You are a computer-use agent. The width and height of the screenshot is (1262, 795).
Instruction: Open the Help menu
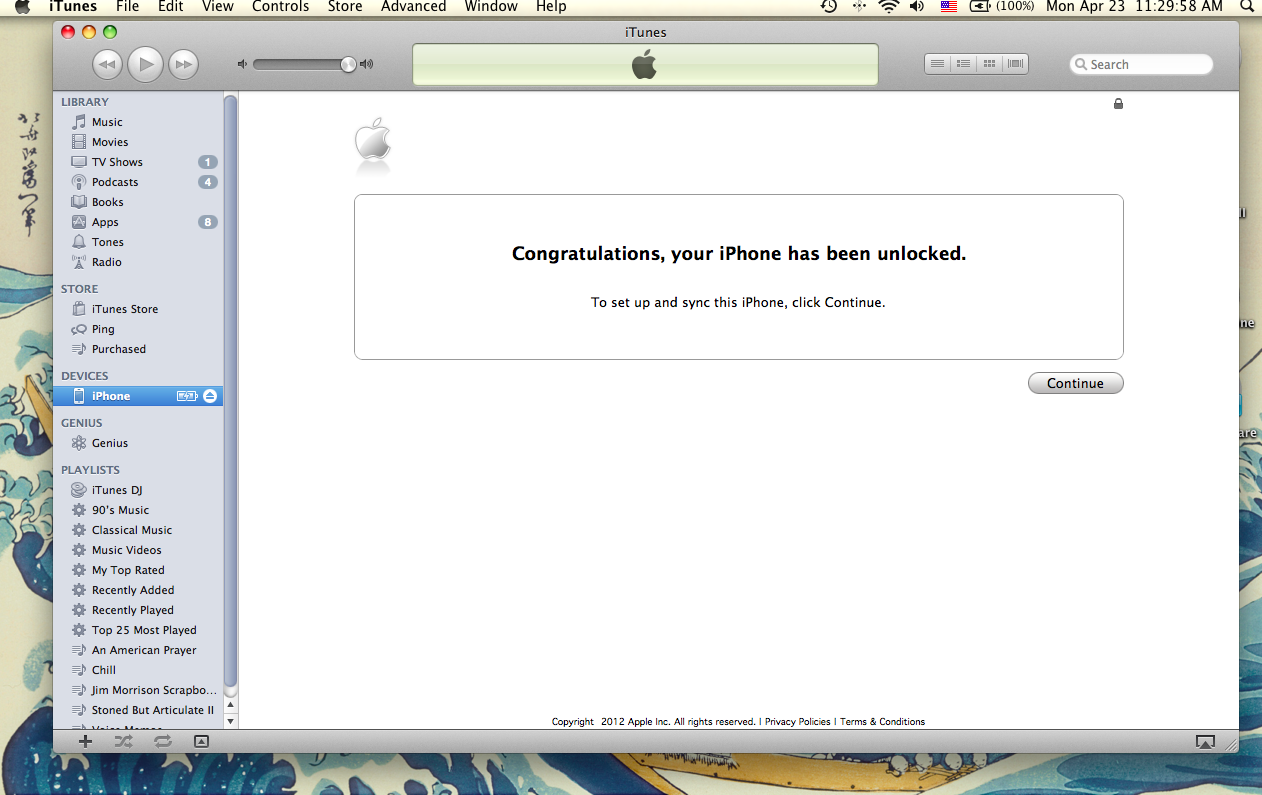(551, 7)
